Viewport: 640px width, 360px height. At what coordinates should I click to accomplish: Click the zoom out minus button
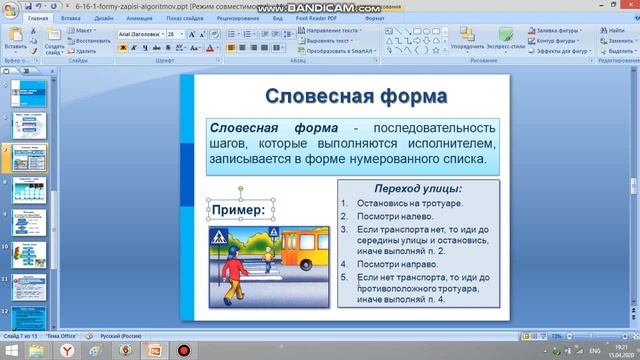coord(570,336)
